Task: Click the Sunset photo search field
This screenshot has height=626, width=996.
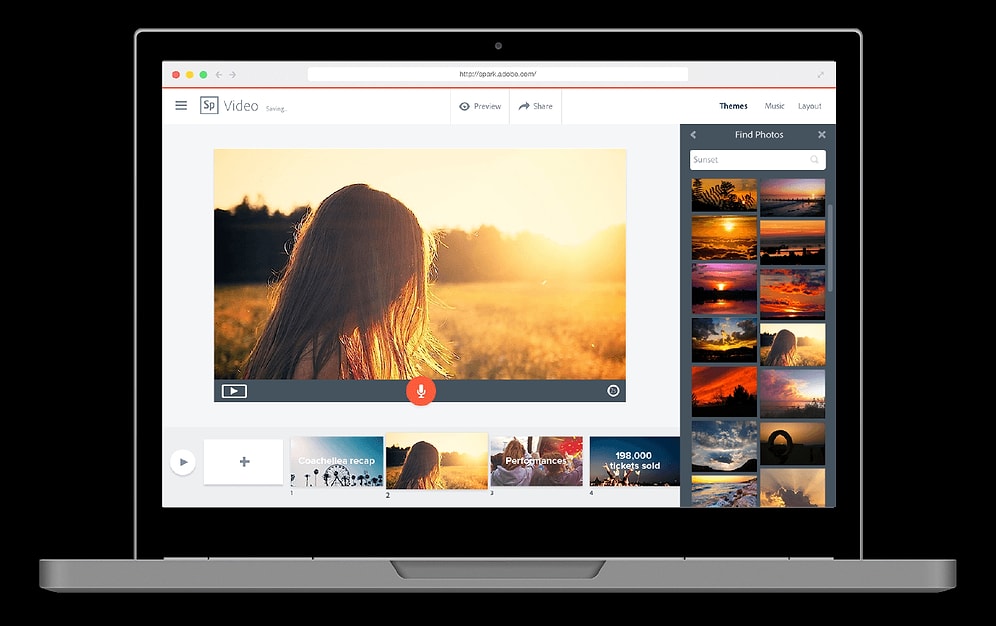Action: pos(748,160)
